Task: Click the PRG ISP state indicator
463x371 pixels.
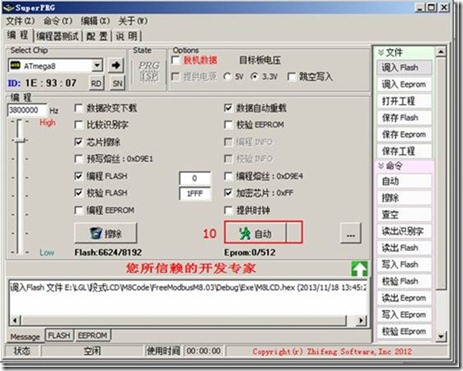Action: 149,71
